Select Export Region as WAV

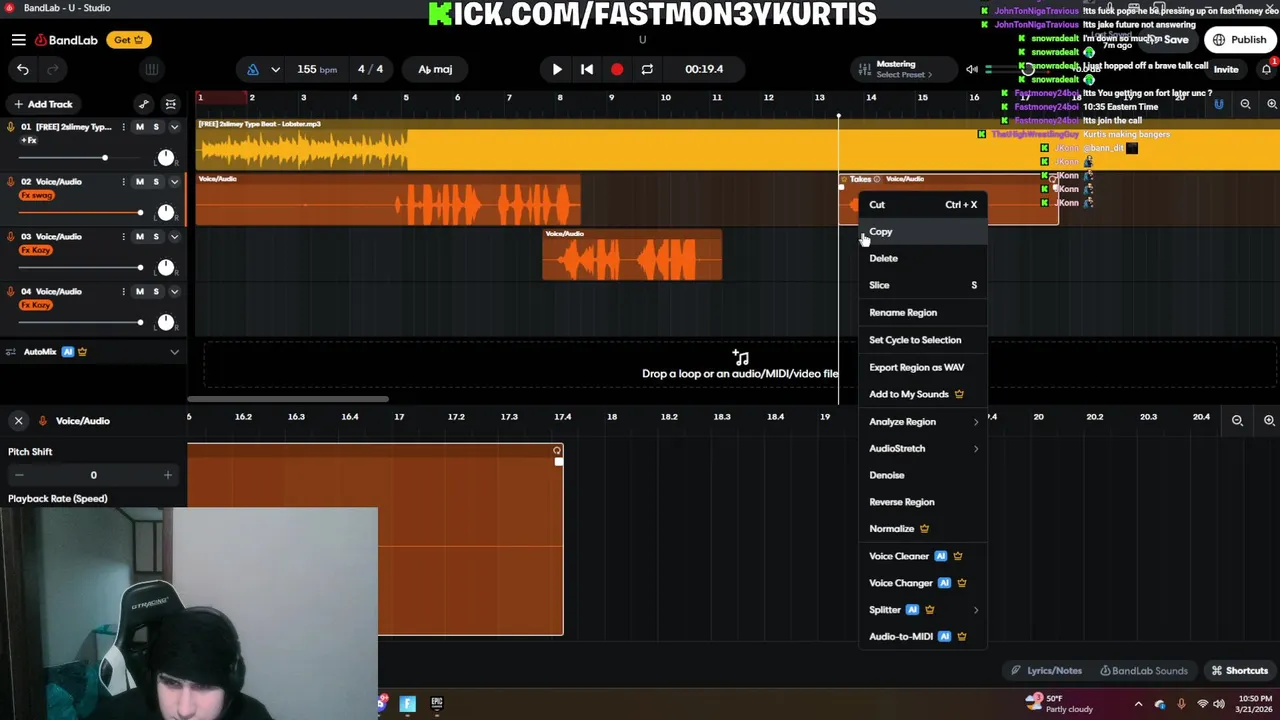pos(923,367)
